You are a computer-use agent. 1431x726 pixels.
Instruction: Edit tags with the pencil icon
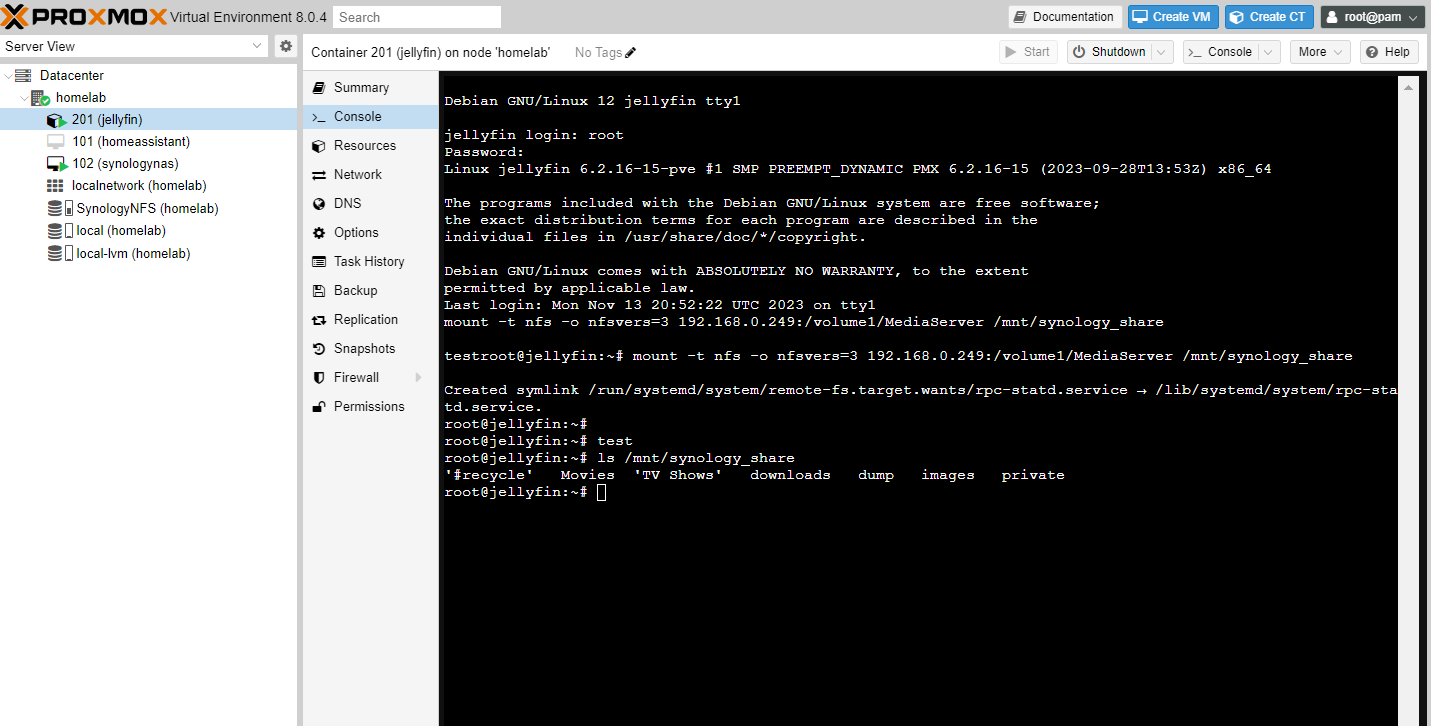point(631,52)
